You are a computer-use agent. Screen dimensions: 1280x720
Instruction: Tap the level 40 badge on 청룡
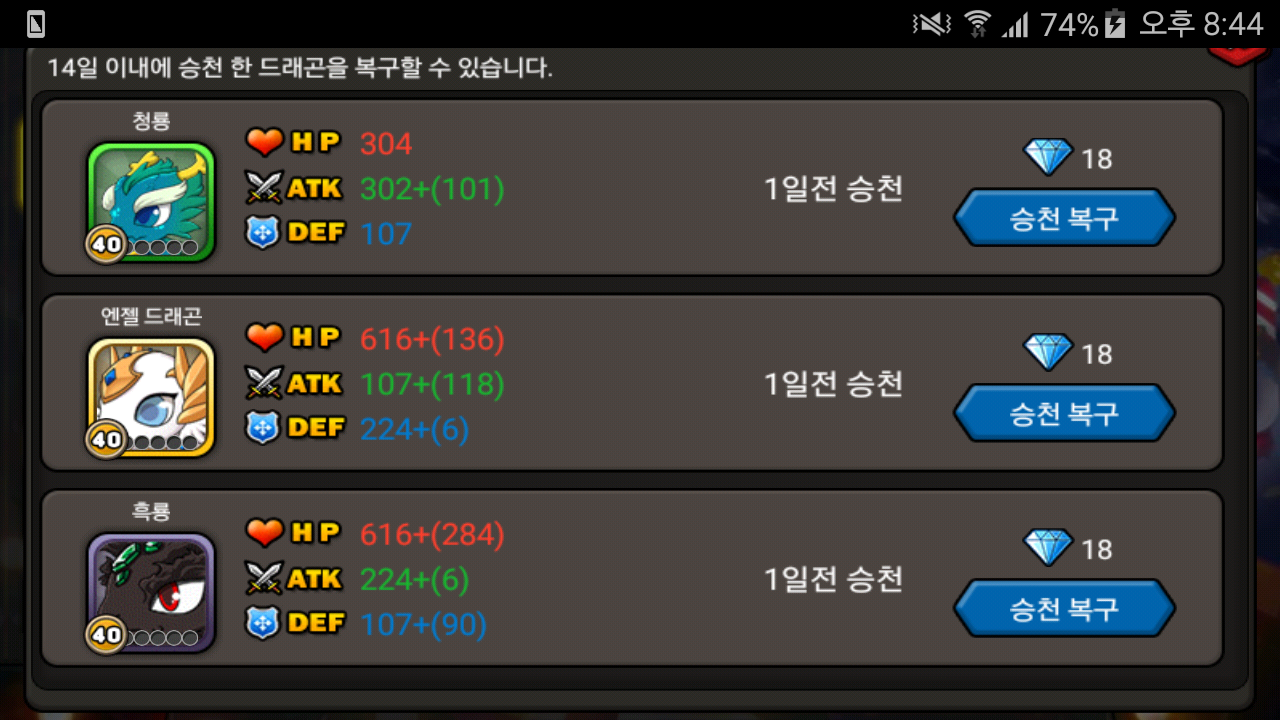[106, 244]
